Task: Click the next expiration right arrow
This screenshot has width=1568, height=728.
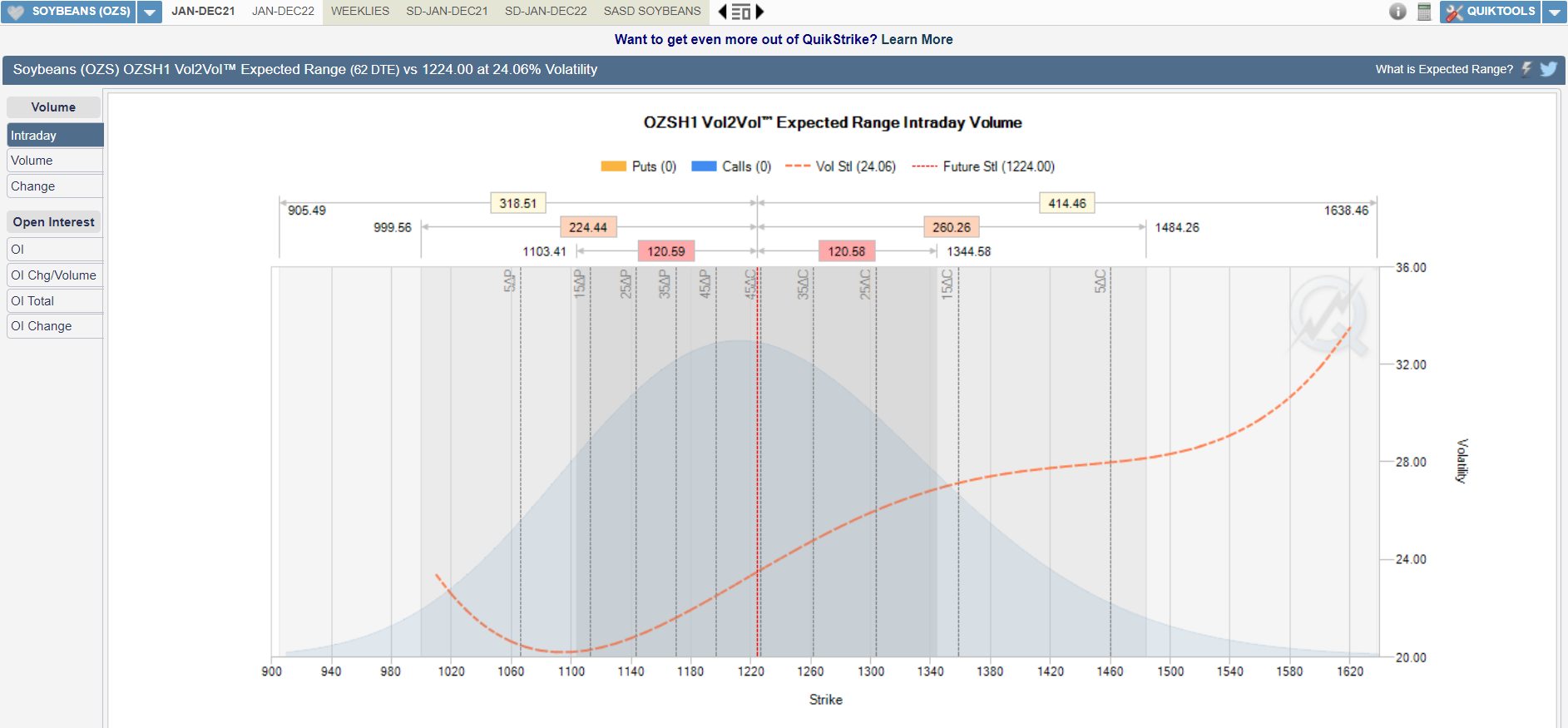Action: [759, 12]
